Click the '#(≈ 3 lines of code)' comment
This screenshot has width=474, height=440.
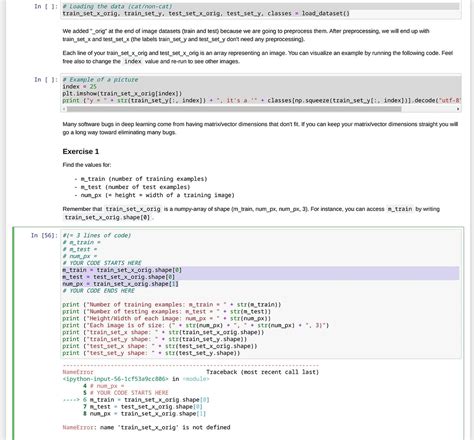[x=97, y=235]
